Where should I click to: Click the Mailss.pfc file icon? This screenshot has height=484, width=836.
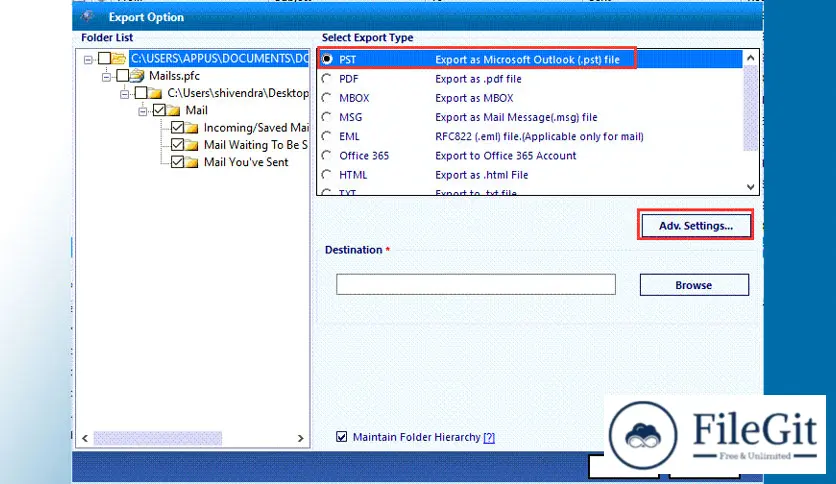pyautogui.click(x=137, y=75)
